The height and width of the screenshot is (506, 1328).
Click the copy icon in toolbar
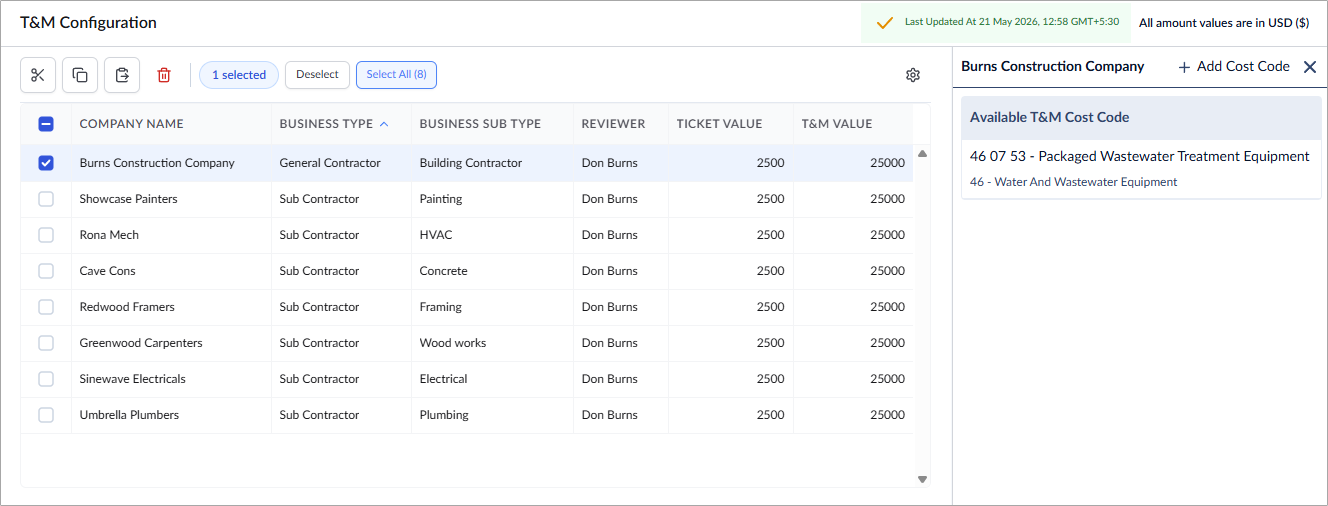80,75
